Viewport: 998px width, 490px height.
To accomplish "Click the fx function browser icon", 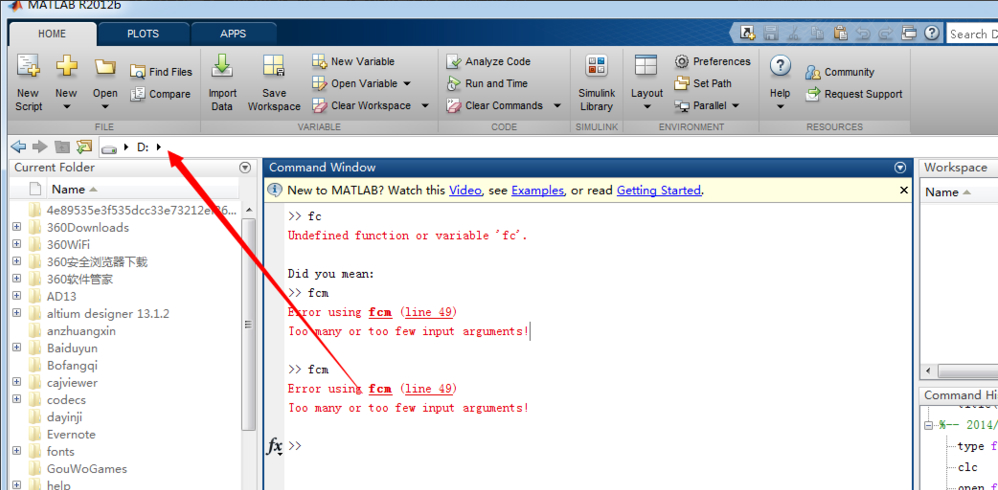I will pos(274,447).
